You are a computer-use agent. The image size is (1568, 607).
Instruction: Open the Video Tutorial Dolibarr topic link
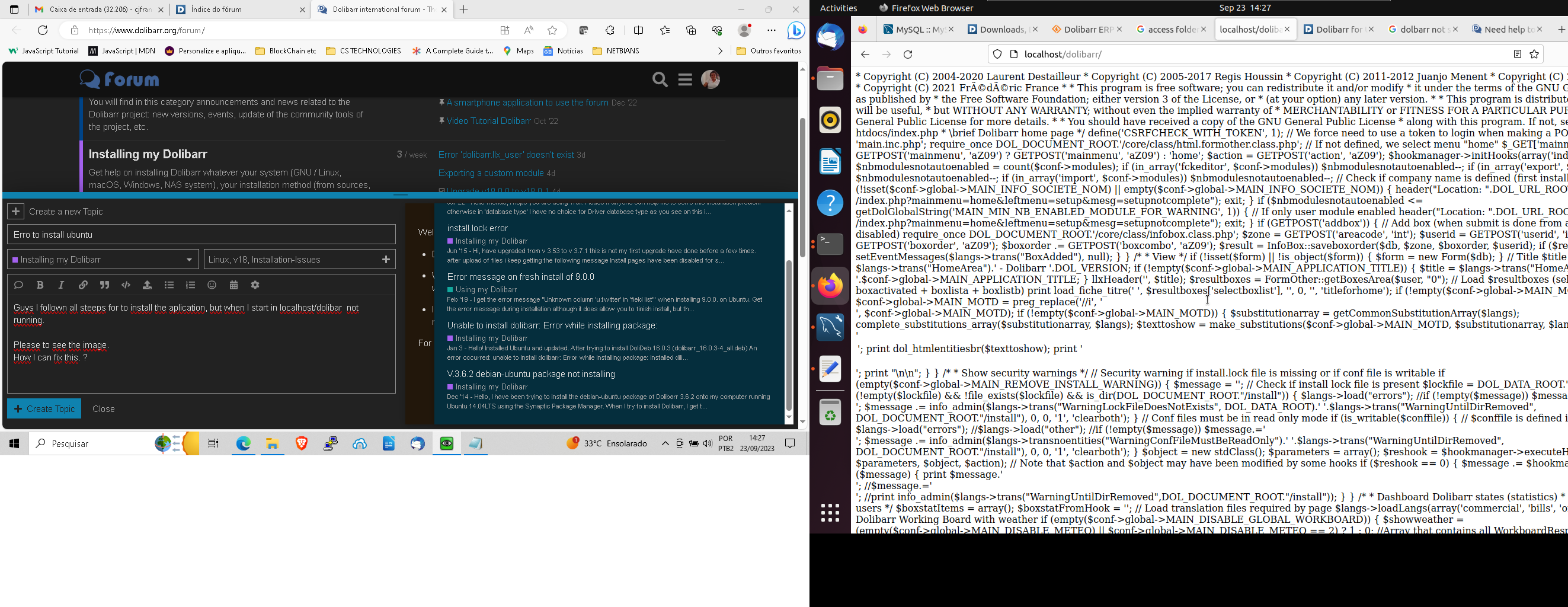[489, 121]
